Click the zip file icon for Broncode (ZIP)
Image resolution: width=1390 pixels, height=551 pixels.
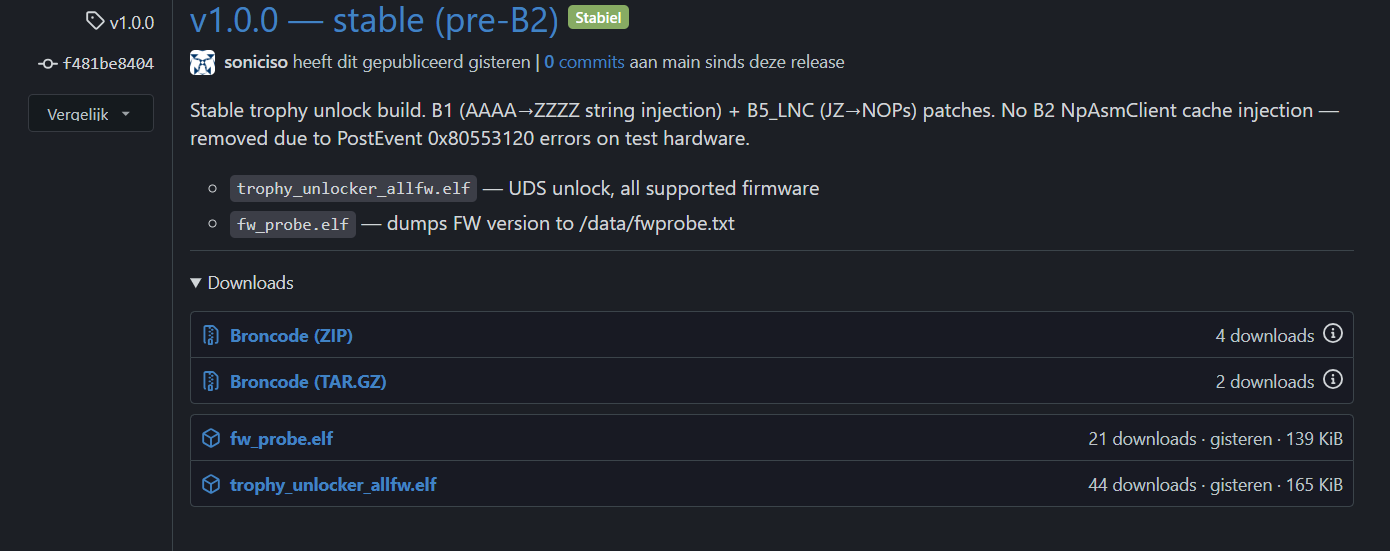pos(211,335)
